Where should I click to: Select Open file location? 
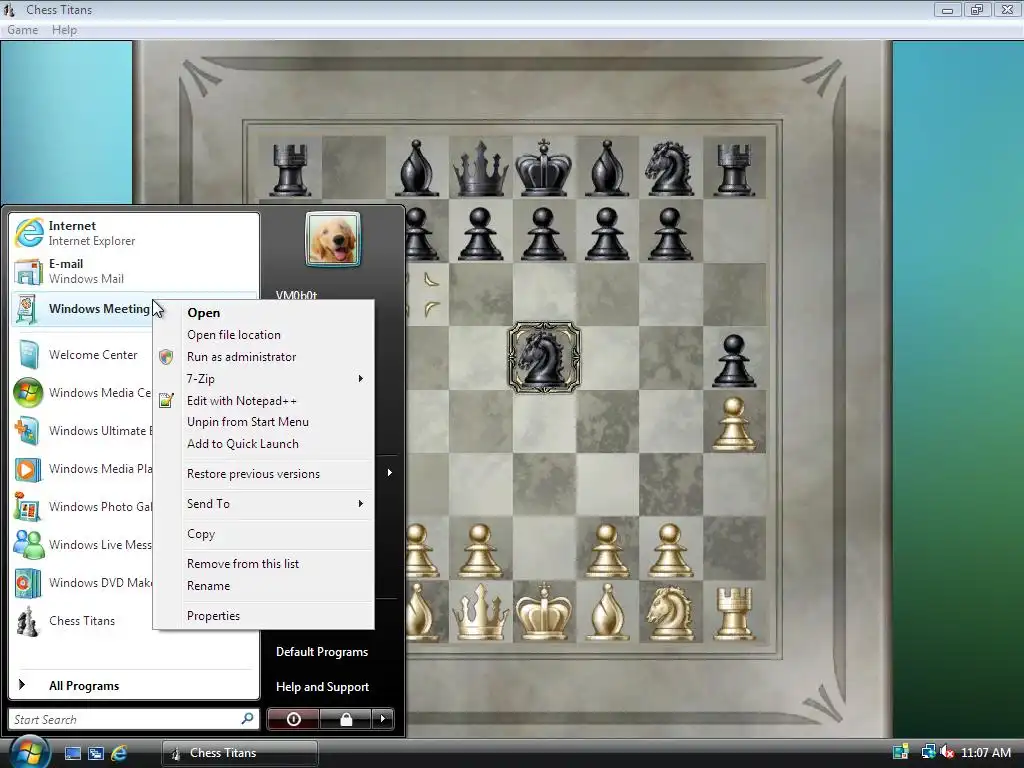click(264, 334)
